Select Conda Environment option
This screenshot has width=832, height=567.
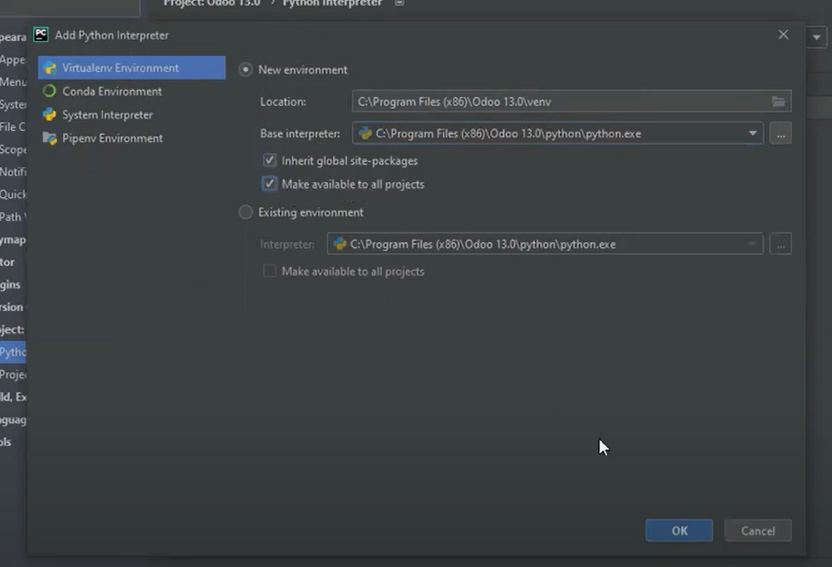(x=112, y=91)
